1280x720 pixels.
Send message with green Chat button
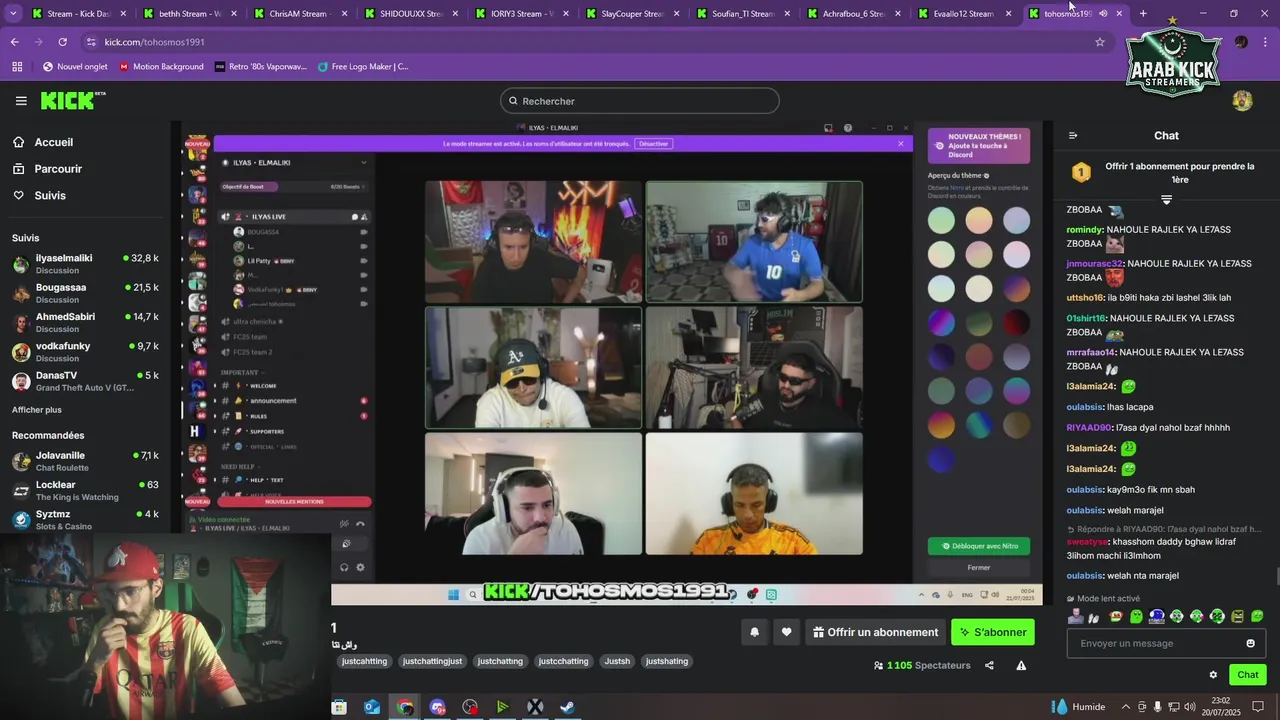tap(1247, 675)
